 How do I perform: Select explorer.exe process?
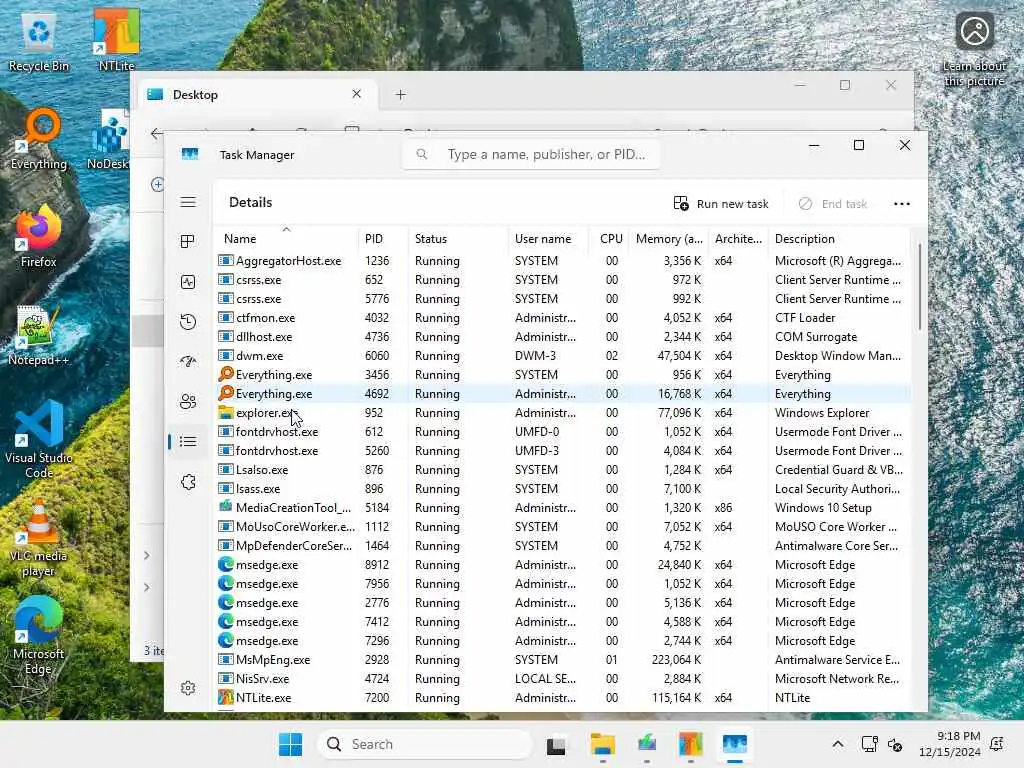(x=562, y=413)
